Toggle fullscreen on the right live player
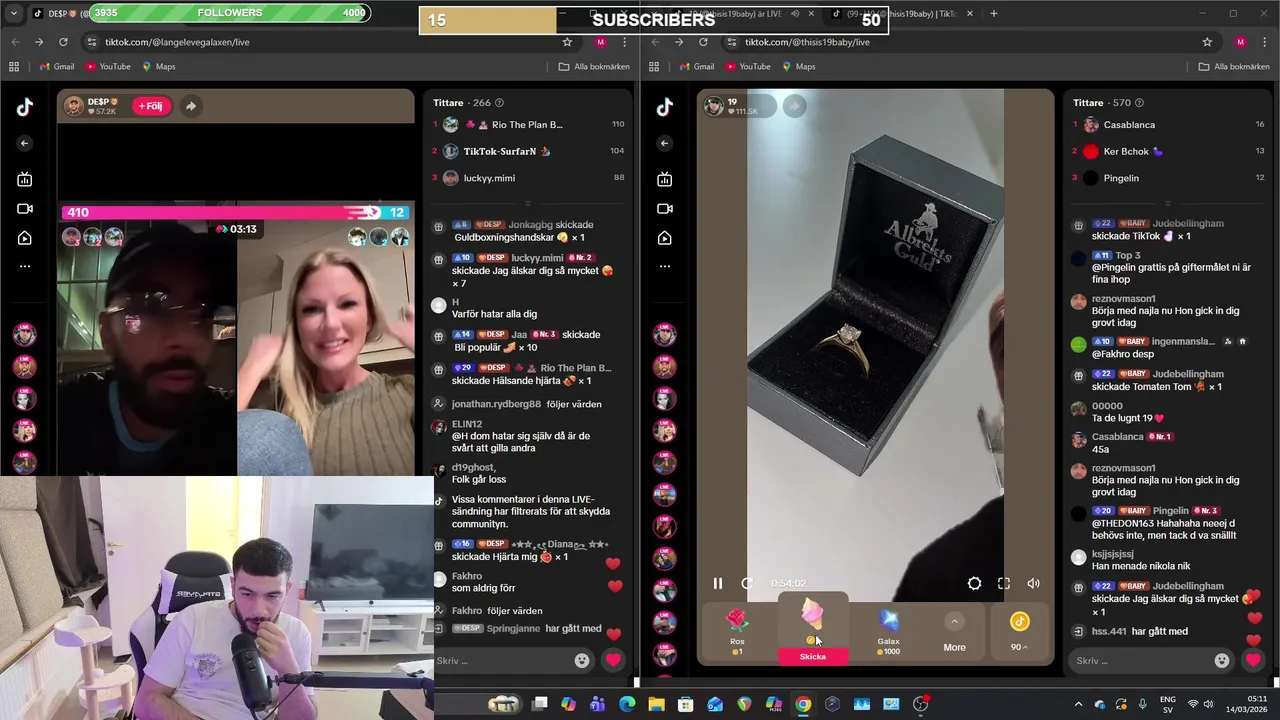 1004,583
